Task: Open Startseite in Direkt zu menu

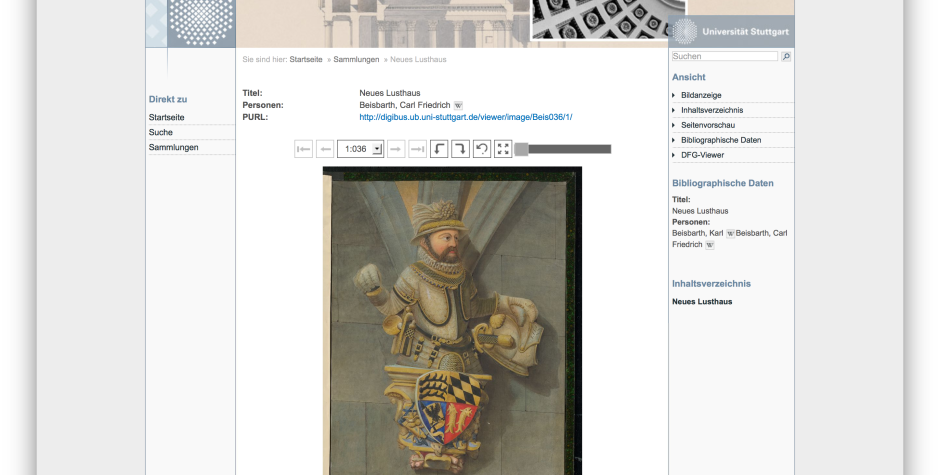Action: [167, 117]
